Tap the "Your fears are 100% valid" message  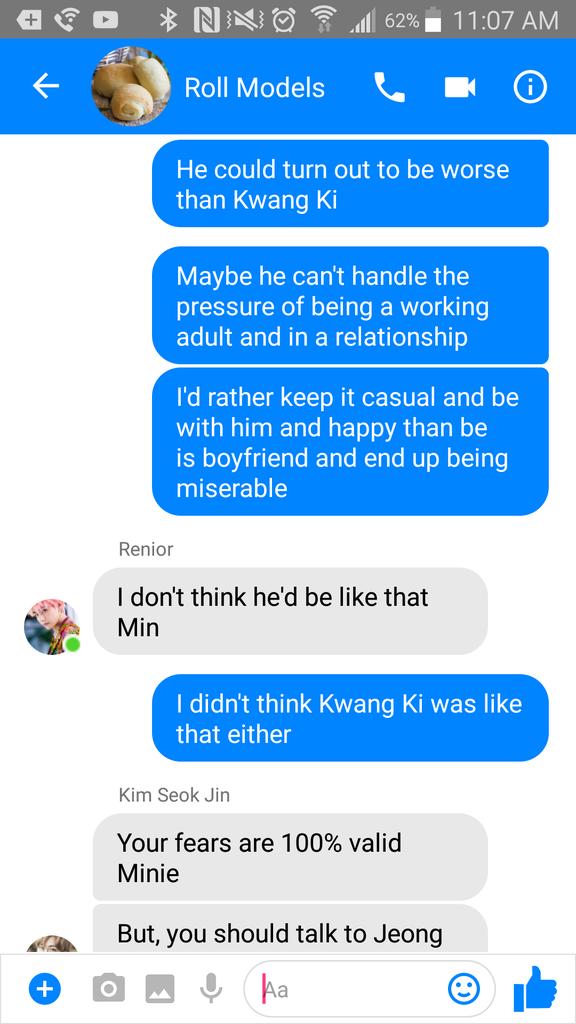click(x=290, y=857)
